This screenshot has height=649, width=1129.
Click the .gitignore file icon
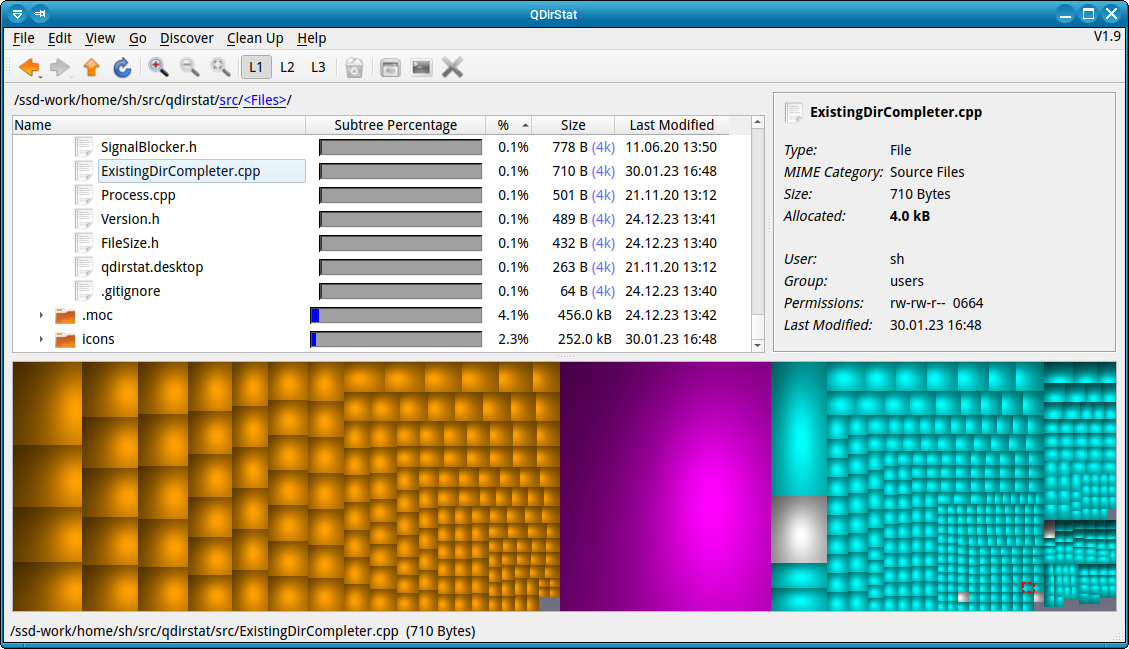click(x=84, y=291)
